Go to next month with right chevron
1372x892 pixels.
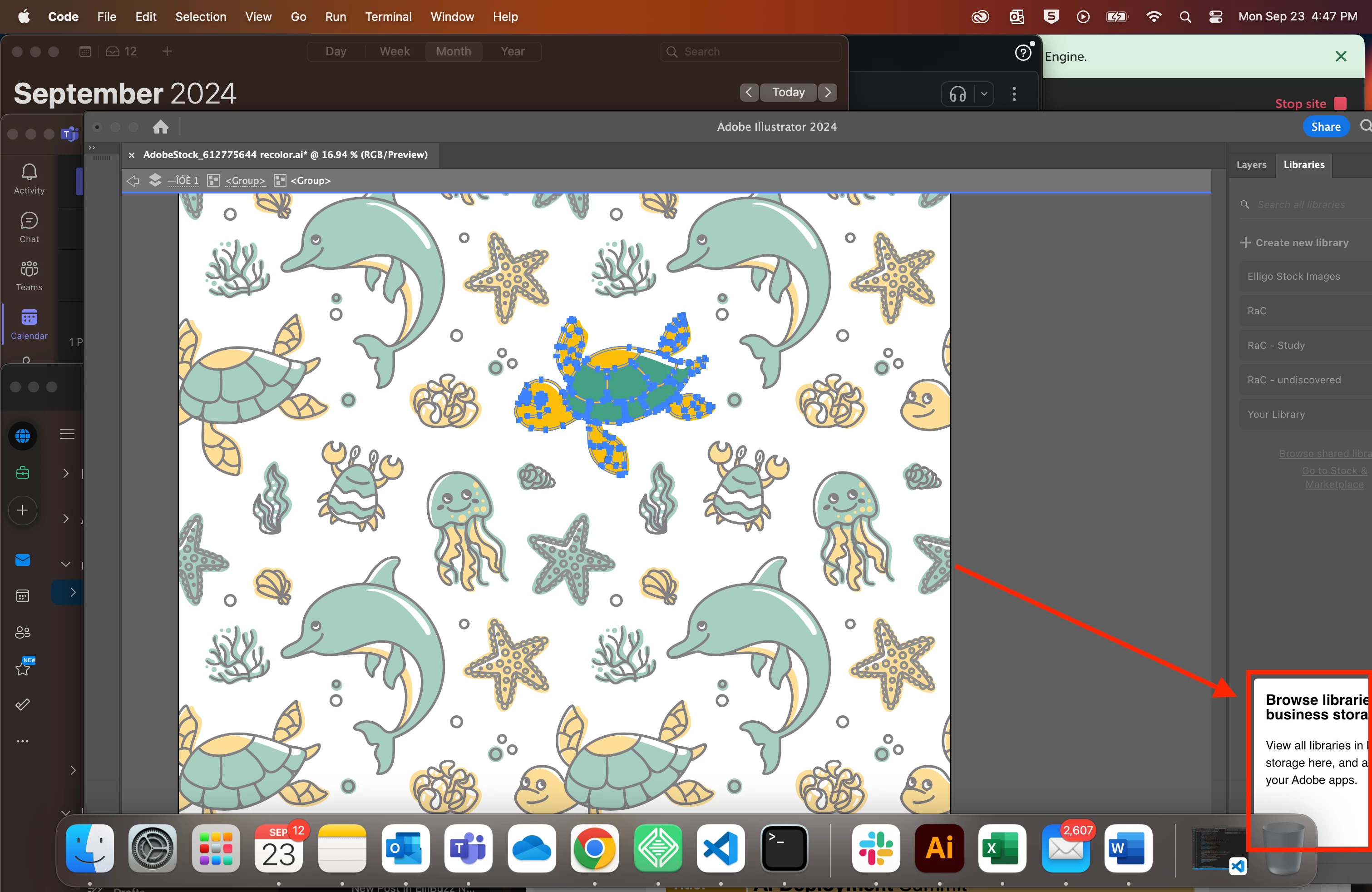pos(828,92)
